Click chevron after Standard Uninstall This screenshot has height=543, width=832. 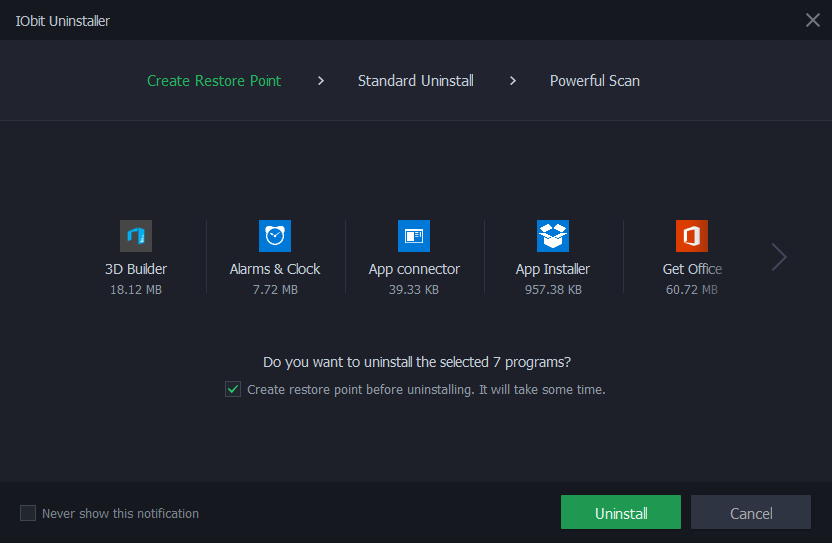(513, 81)
